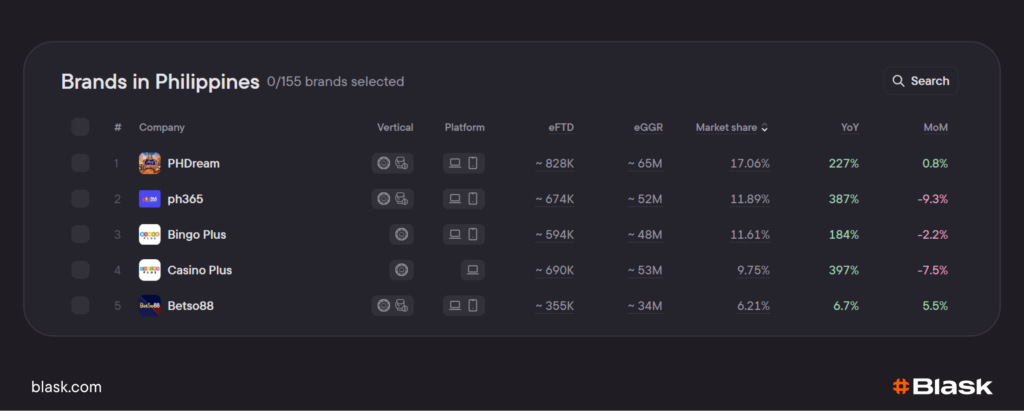This screenshot has width=1024, height=411.
Task: Click the MoM column header
Action: (935, 128)
